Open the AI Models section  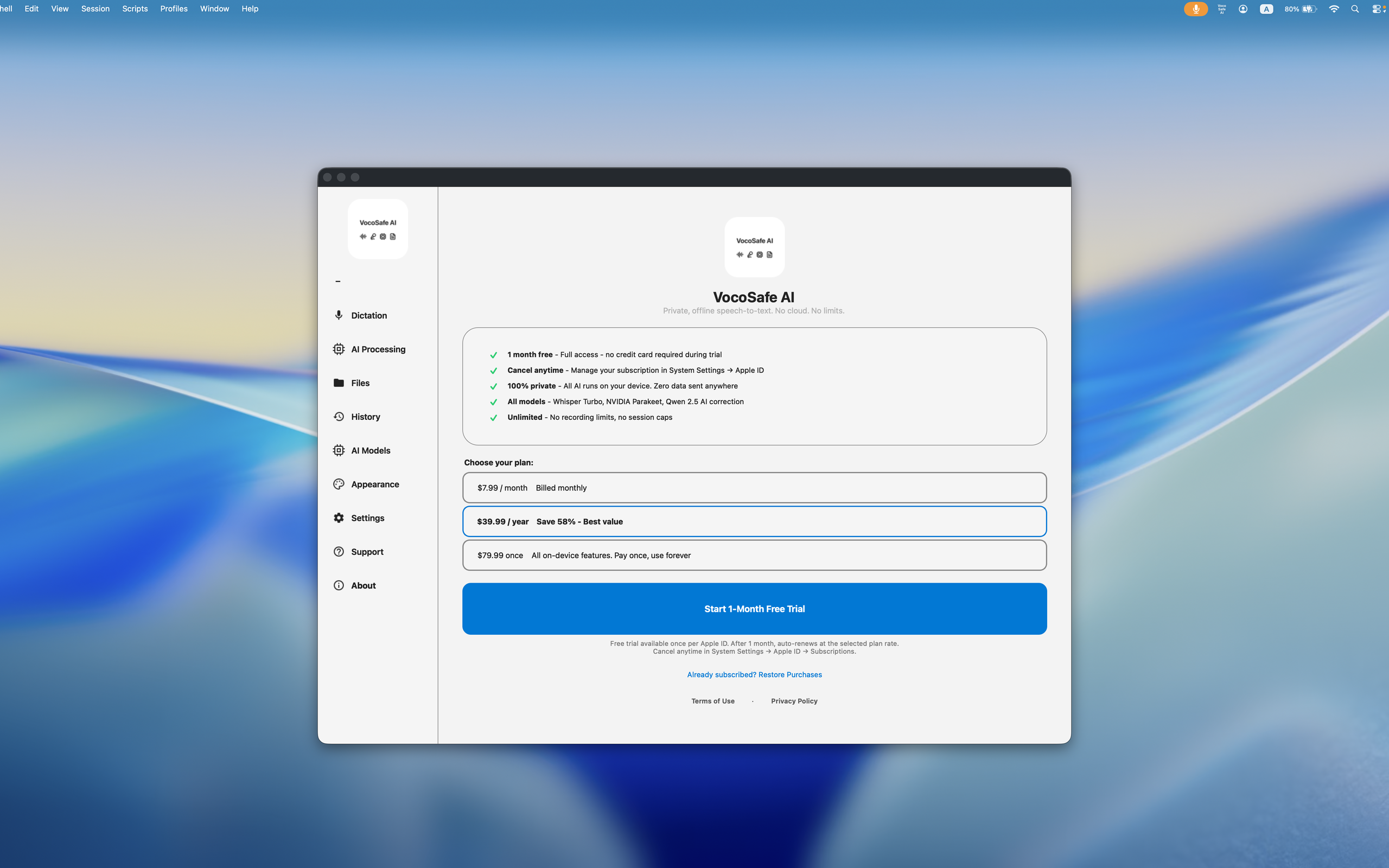(361, 451)
